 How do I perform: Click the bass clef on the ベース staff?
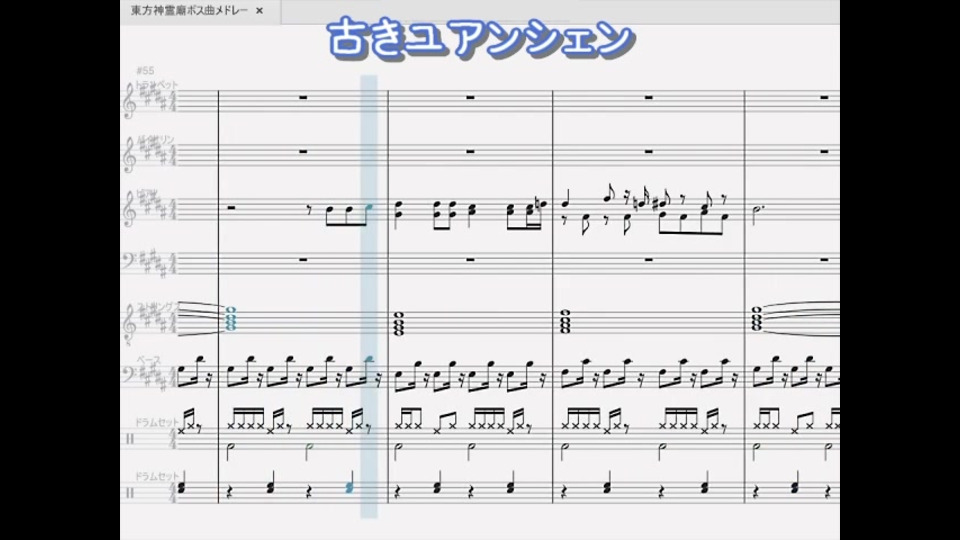[129, 374]
